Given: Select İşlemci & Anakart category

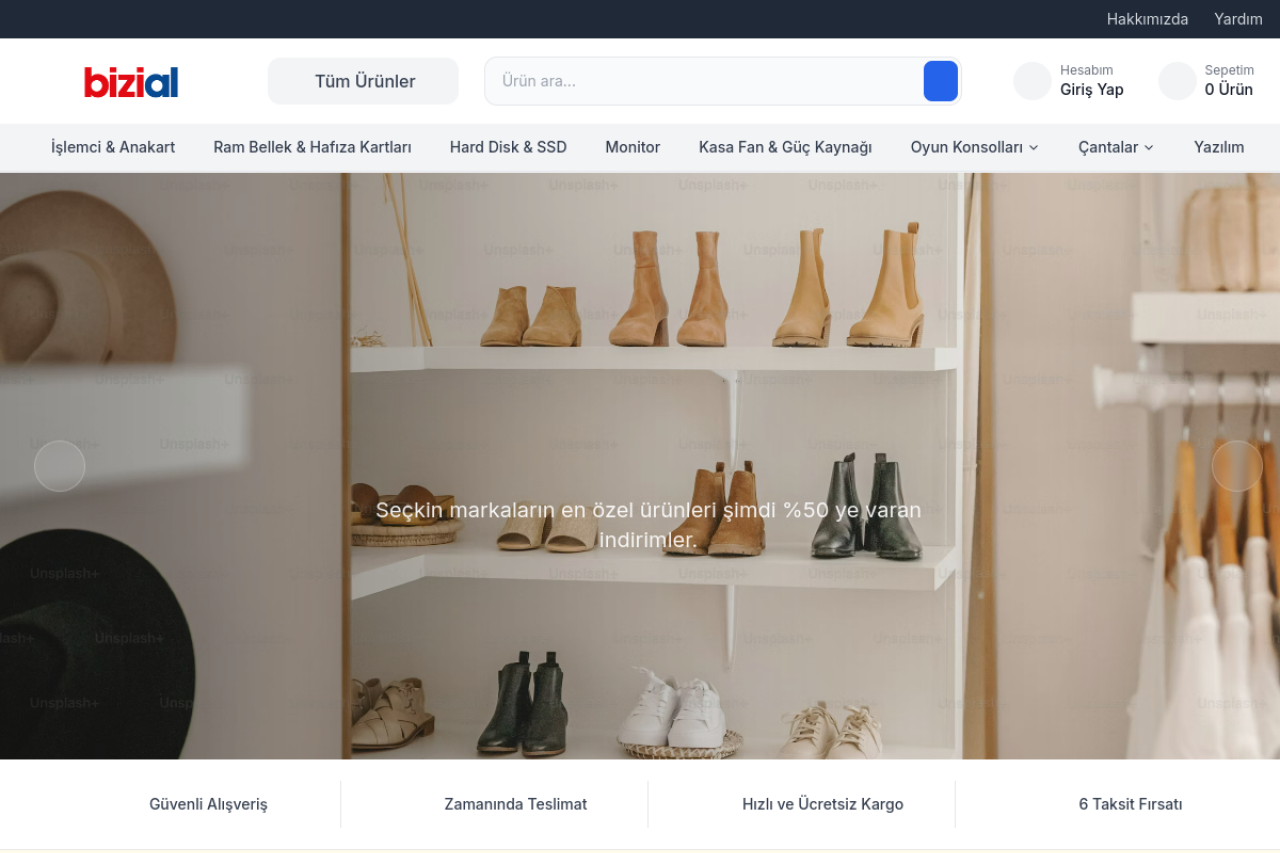Looking at the screenshot, I should coord(113,147).
